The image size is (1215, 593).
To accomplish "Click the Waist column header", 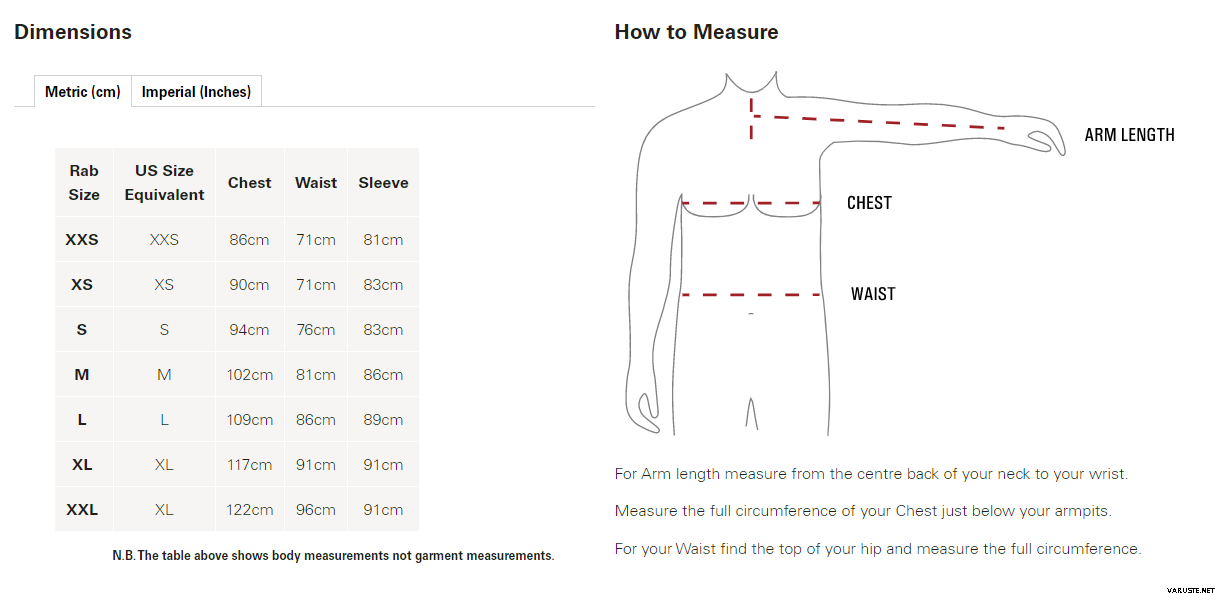I will click(x=316, y=183).
